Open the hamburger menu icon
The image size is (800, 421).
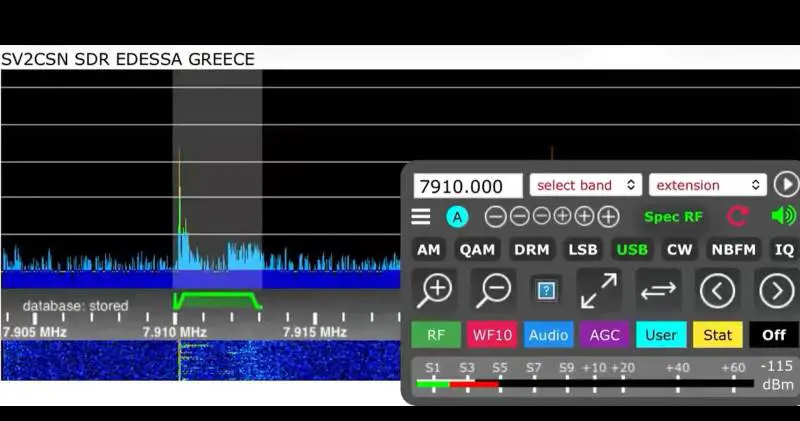point(421,216)
